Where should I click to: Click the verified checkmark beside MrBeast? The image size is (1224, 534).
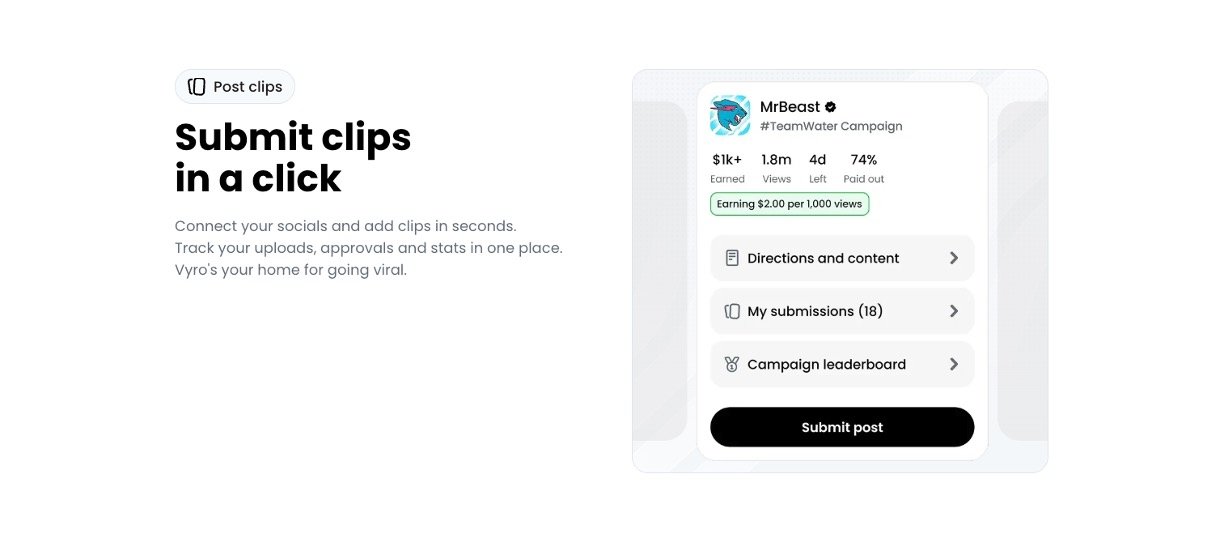[x=830, y=107]
